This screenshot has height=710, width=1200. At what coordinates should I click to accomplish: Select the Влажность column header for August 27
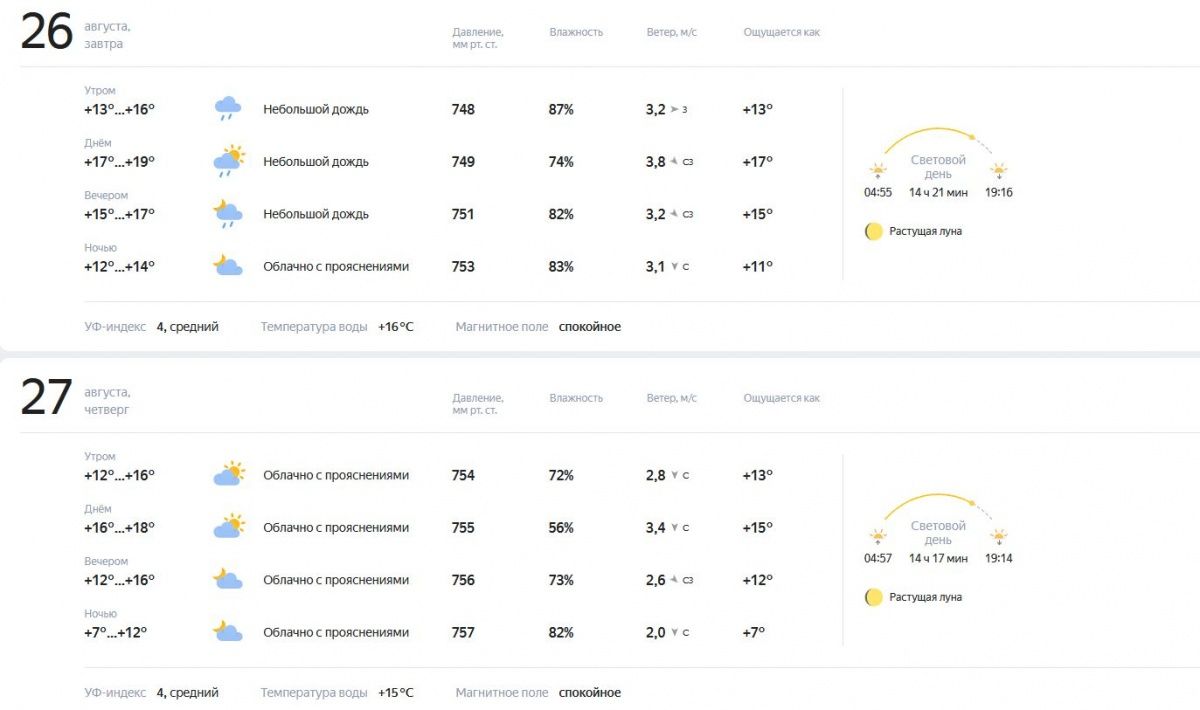pyautogui.click(x=576, y=398)
